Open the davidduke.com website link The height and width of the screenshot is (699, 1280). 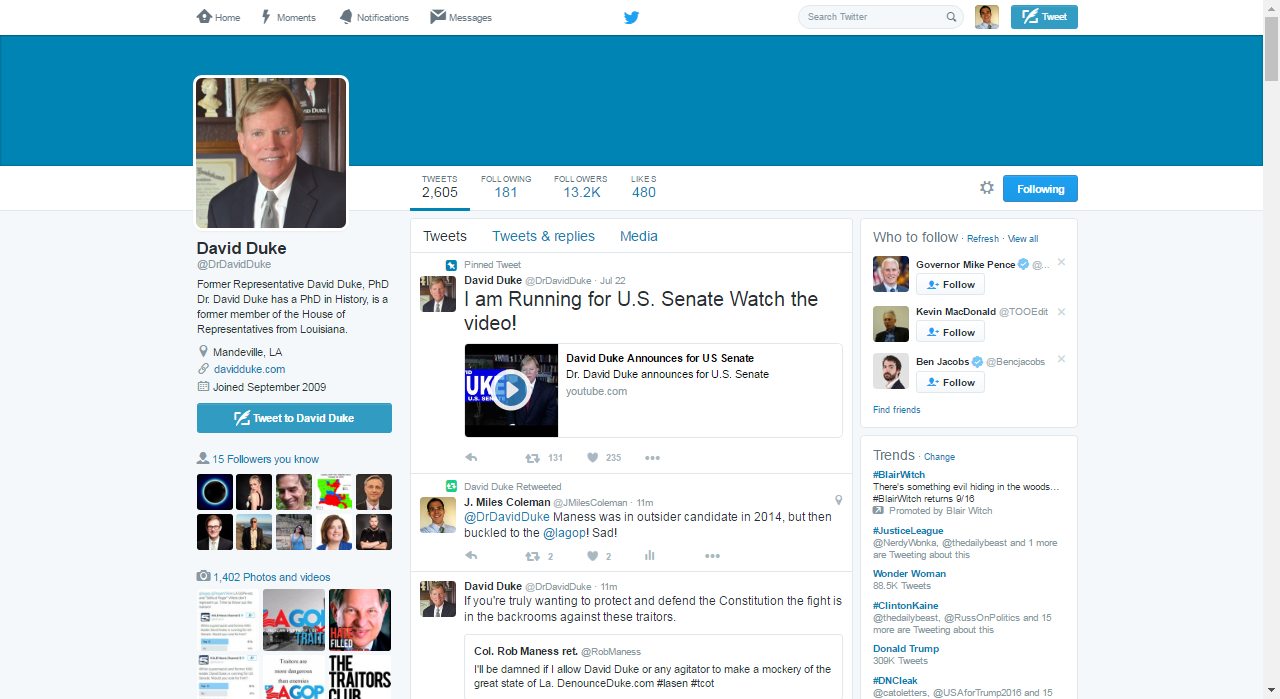pos(249,369)
